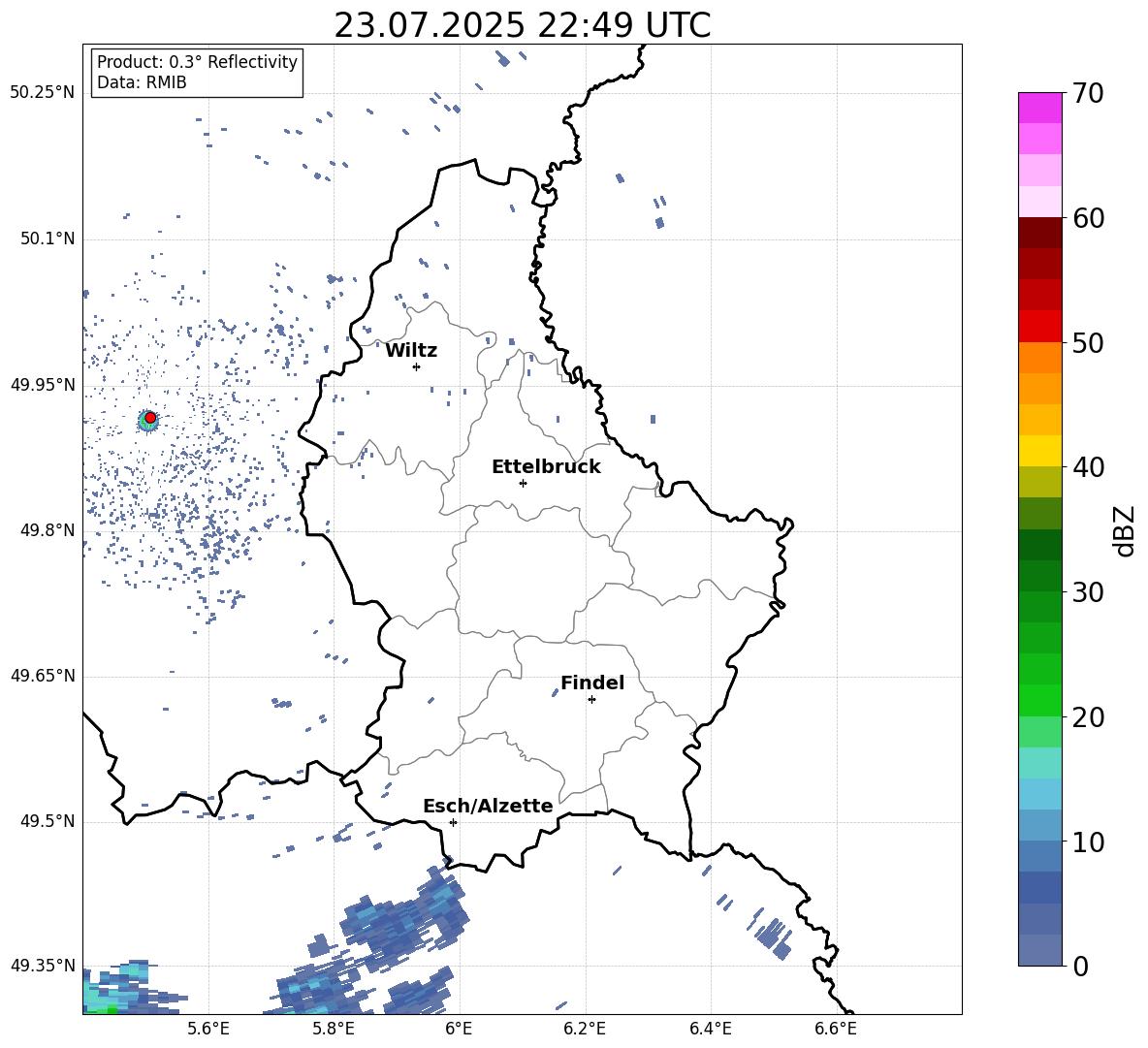Click the colorbar value 60
This screenshot has width=1148, height=1048.
click(1089, 218)
